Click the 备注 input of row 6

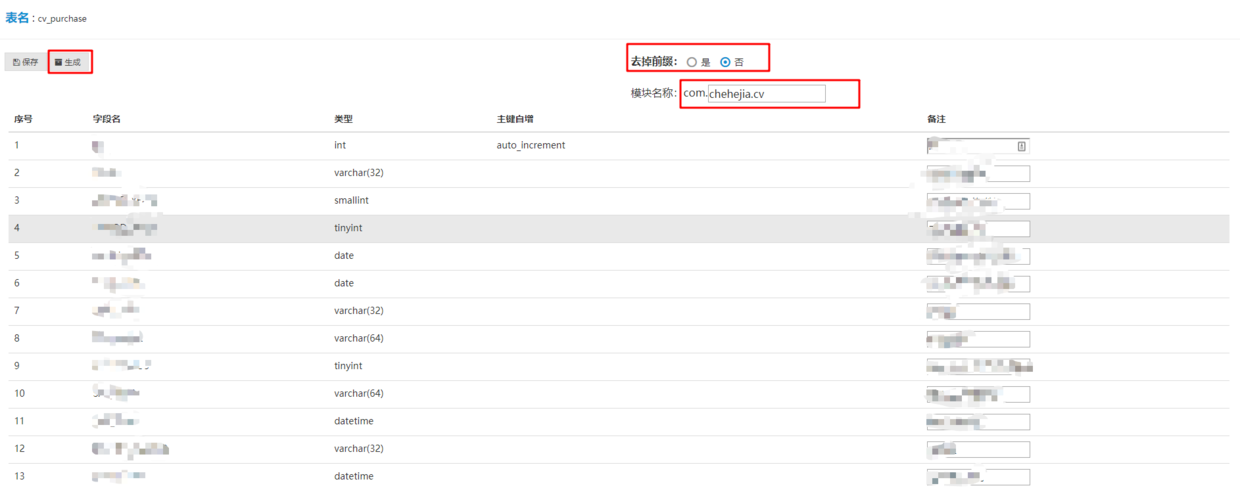tap(978, 284)
